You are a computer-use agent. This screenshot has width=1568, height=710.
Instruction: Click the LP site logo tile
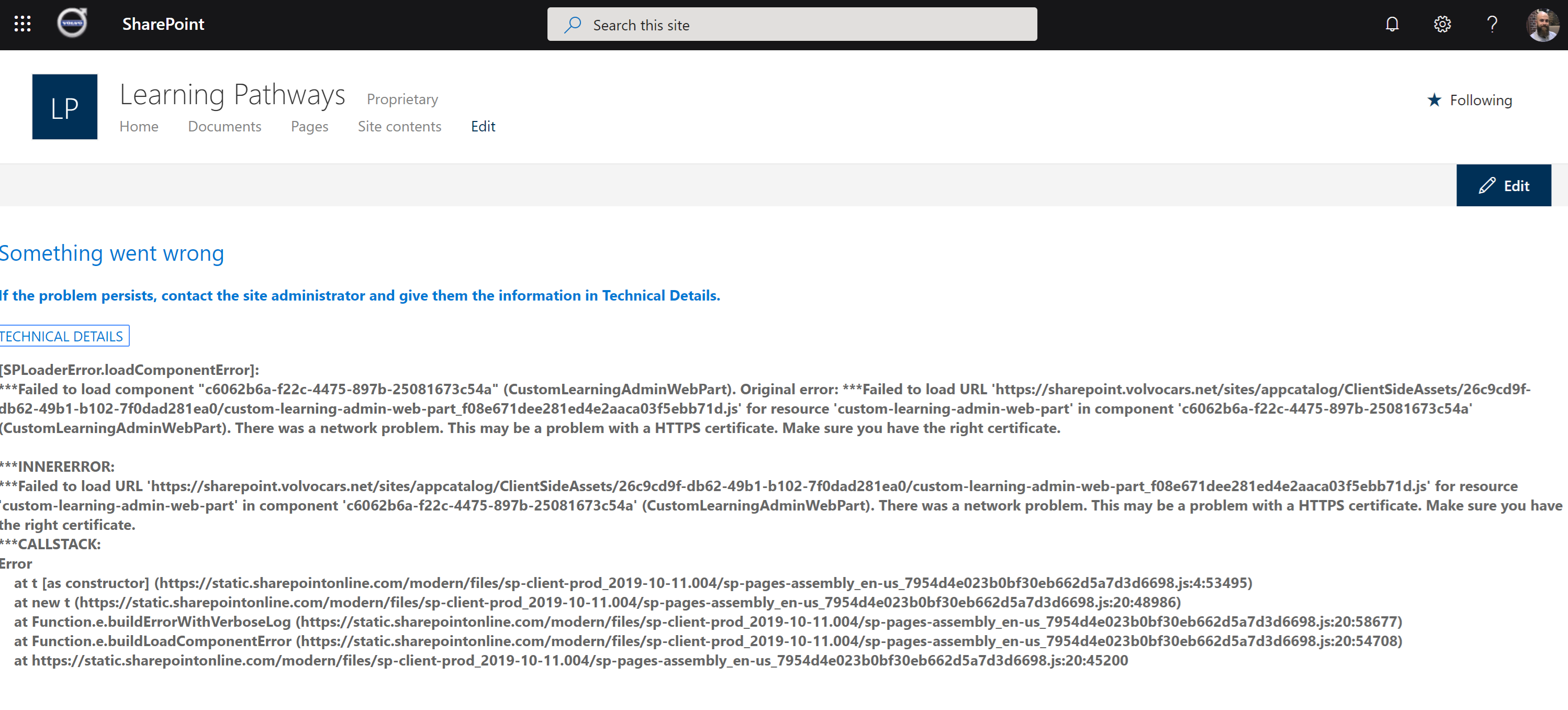click(64, 107)
